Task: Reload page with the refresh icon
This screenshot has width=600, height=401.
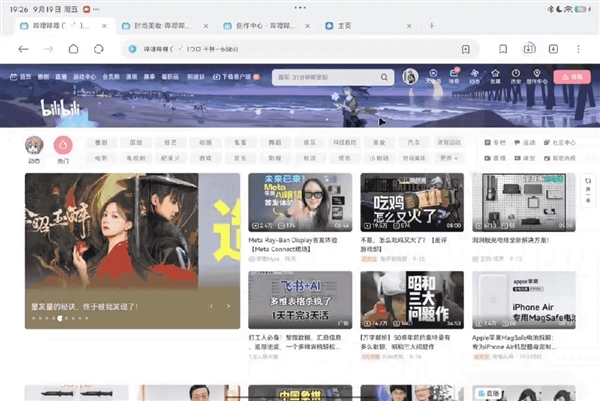Action: [99, 48]
